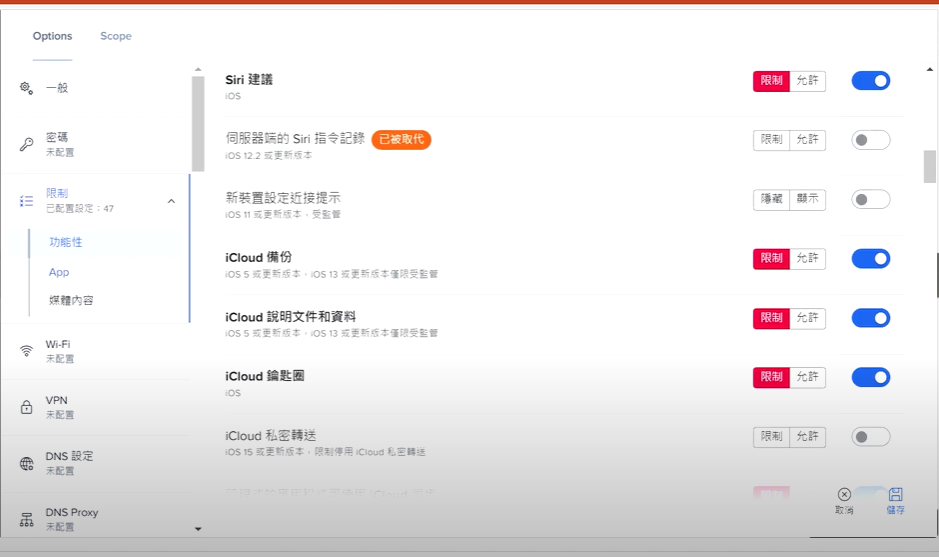Image resolution: width=939 pixels, height=557 pixels.
Task: Enable the 新裝置設定近接提示 switch
Action: click(x=871, y=199)
